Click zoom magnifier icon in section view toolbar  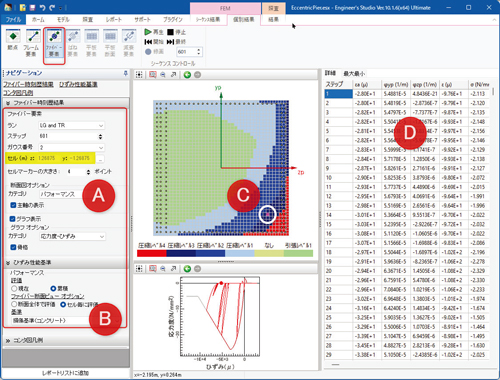click(x=163, y=75)
